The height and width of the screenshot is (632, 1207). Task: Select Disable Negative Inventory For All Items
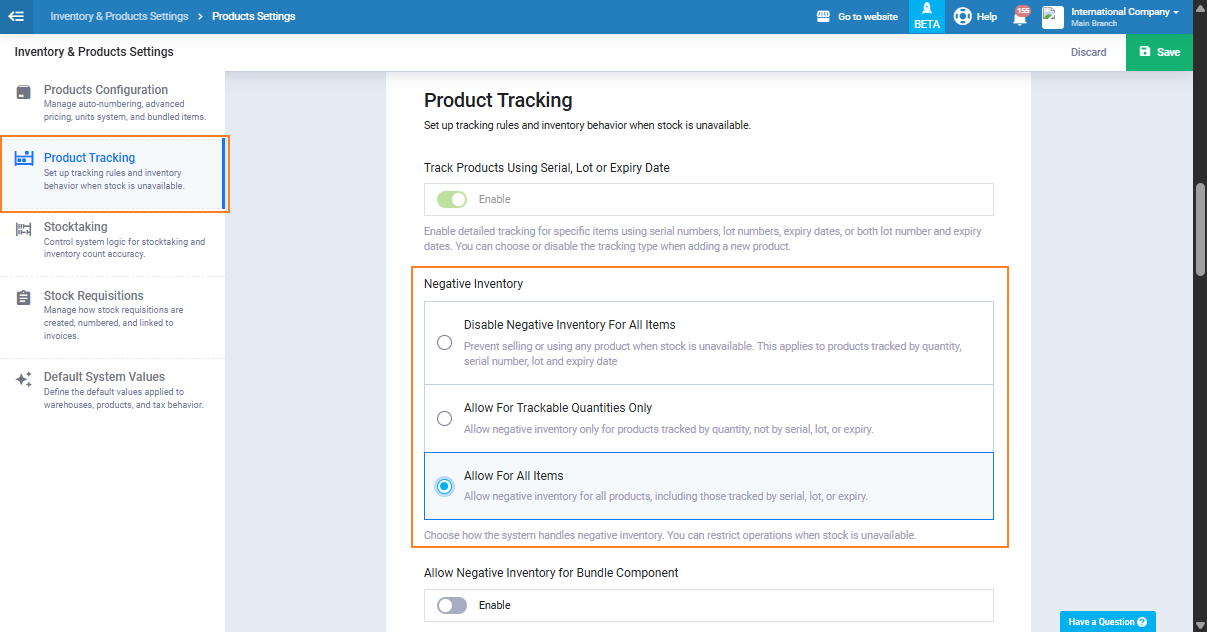[x=445, y=343]
